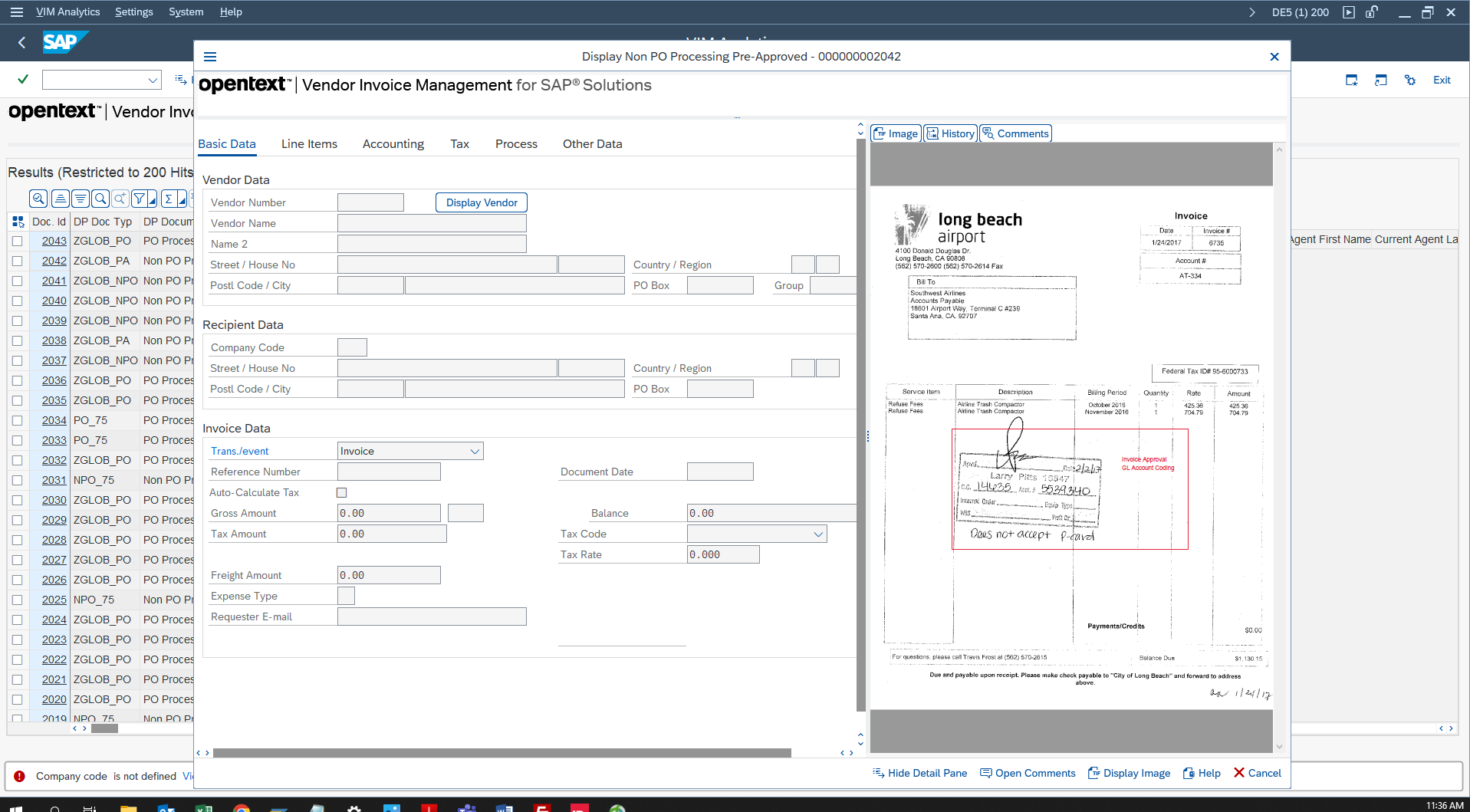The image size is (1470, 812).
Task: Open the Help menu in the menu bar
Action: [x=231, y=12]
